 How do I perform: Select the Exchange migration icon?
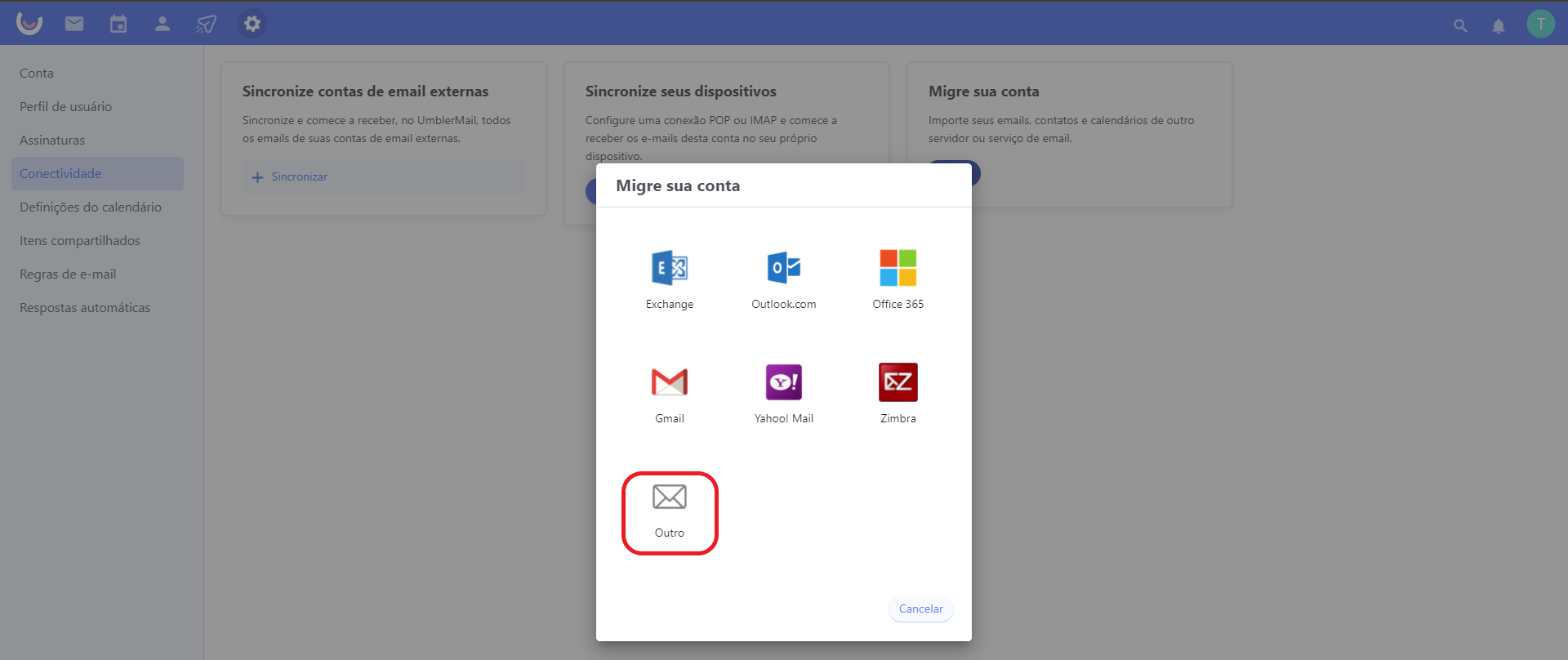(x=669, y=268)
